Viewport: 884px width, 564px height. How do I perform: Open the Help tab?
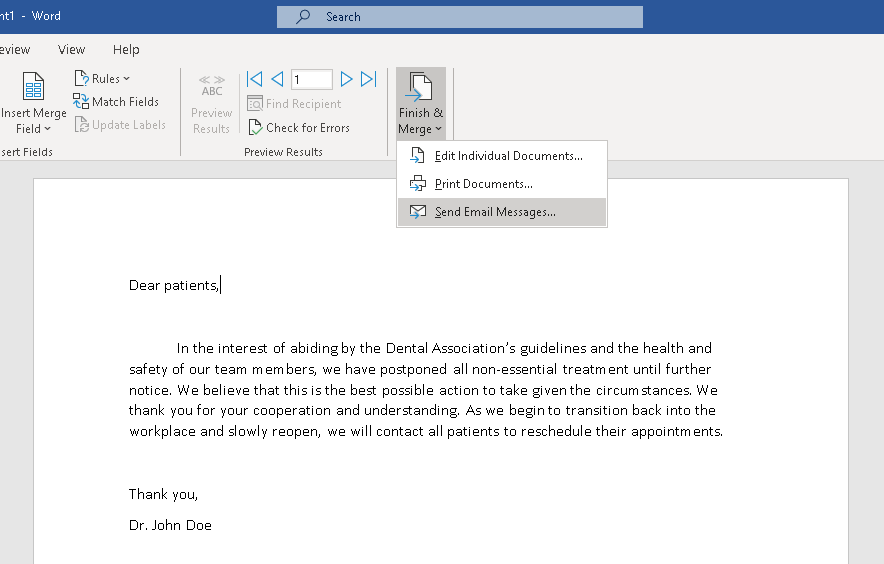point(126,50)
